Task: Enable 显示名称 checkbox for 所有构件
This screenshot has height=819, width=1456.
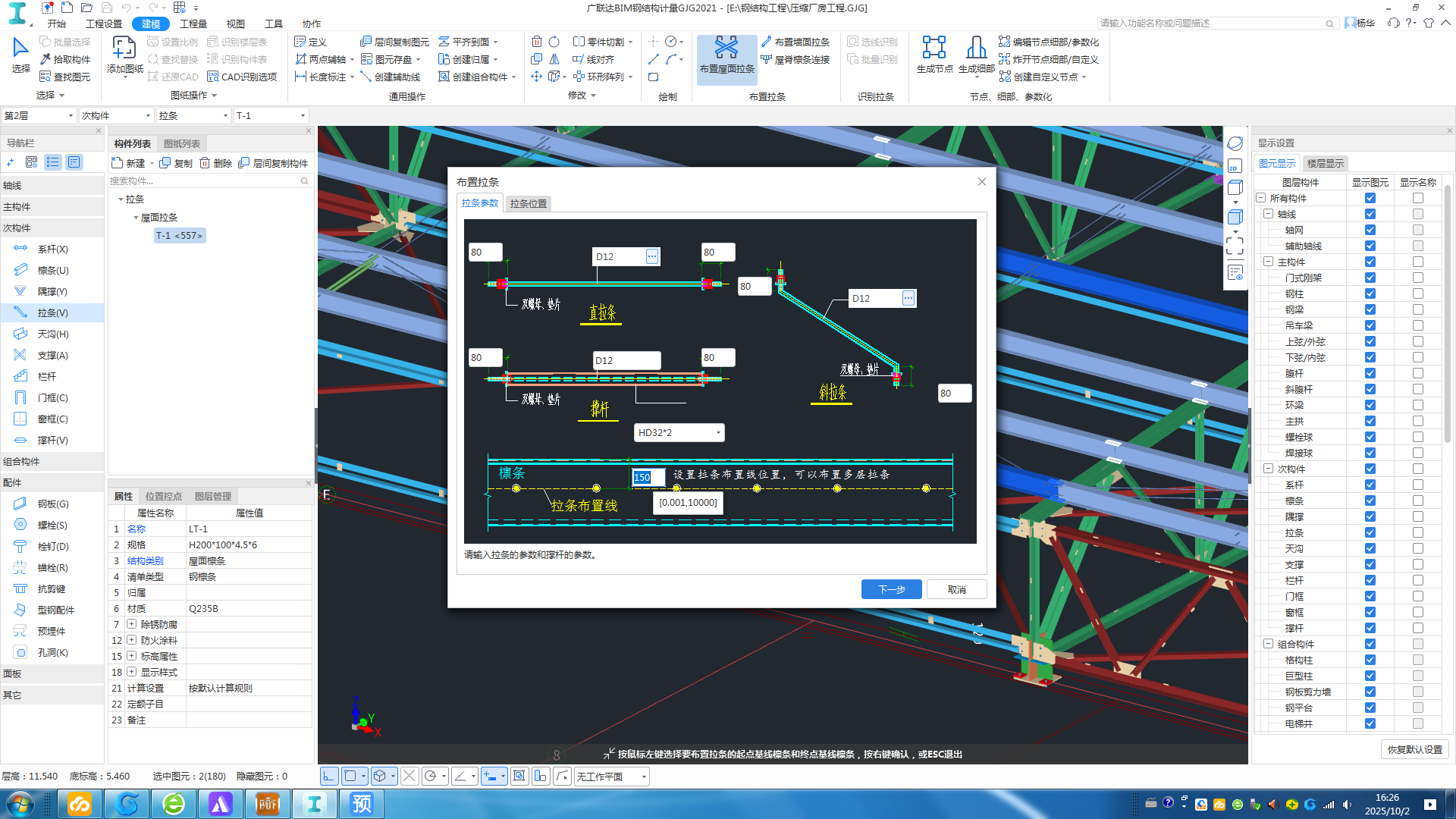Action: coord(1417,199)
